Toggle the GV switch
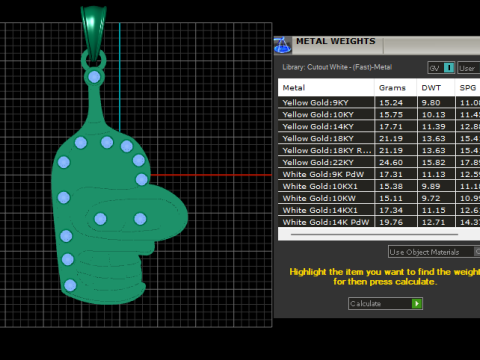 (441, 68)
